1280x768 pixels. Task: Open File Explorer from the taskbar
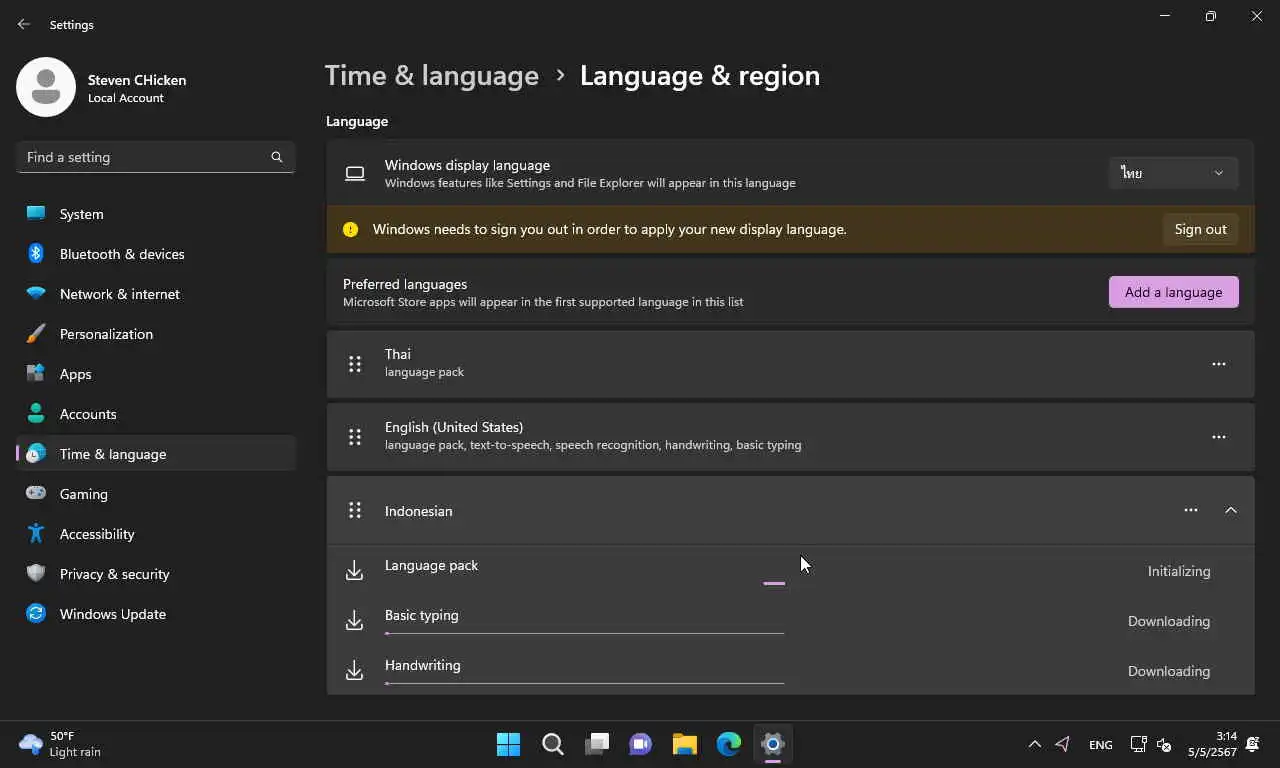tap(684, 744)
